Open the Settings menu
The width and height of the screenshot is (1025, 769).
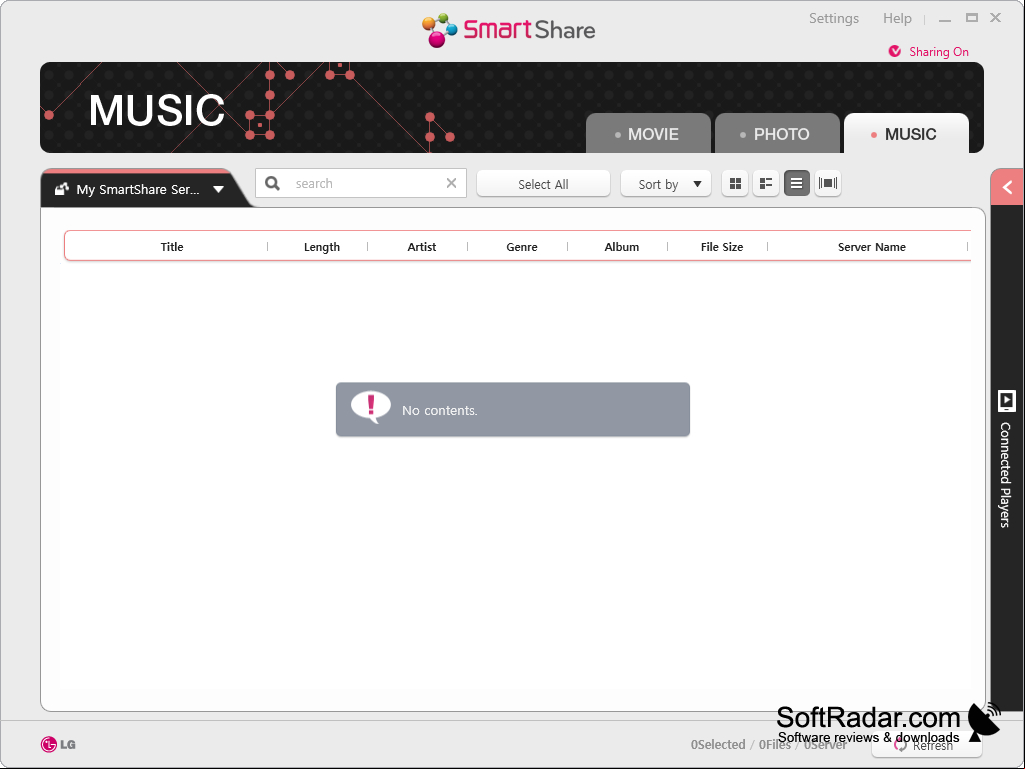tap(833, 18)
